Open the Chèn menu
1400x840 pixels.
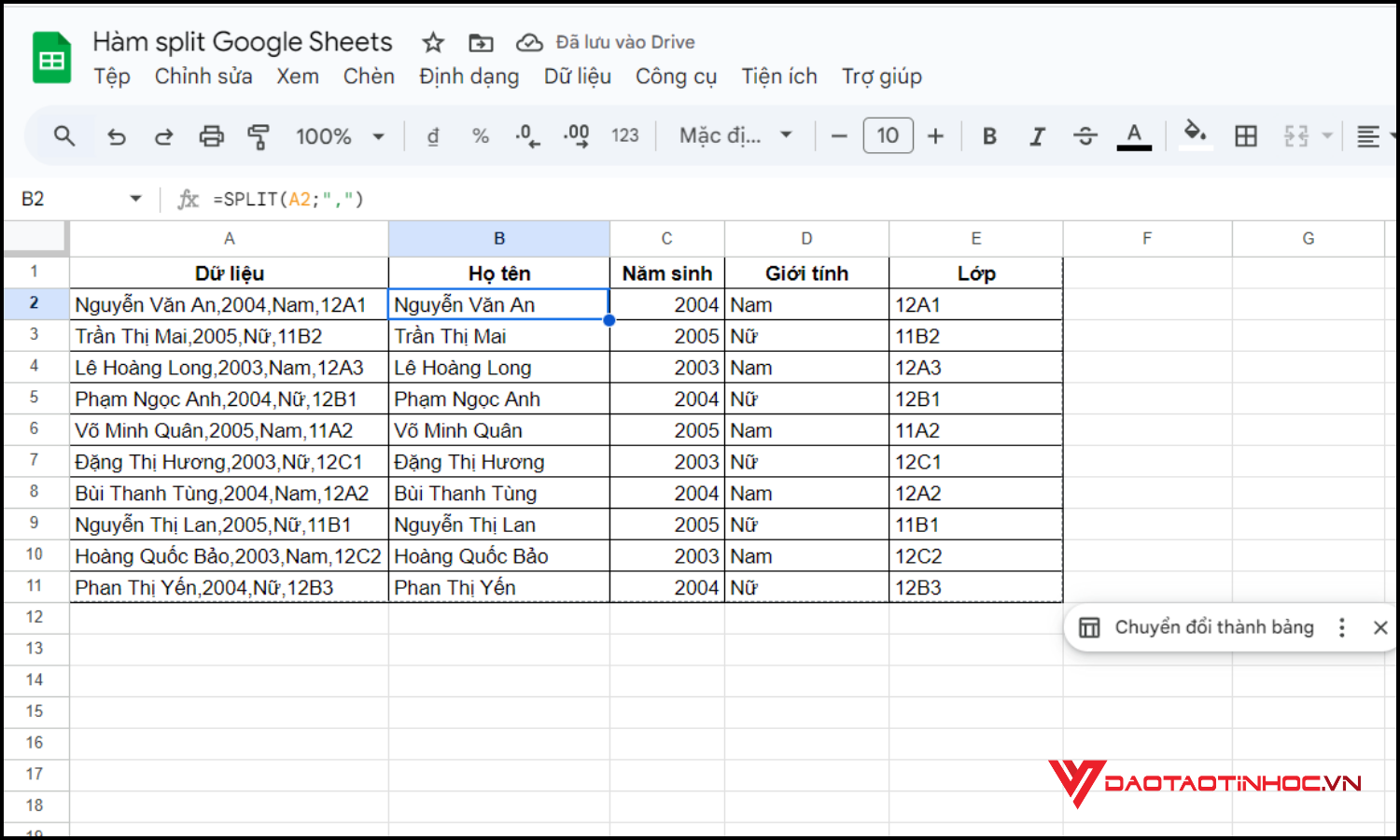(x=369, y=77)
